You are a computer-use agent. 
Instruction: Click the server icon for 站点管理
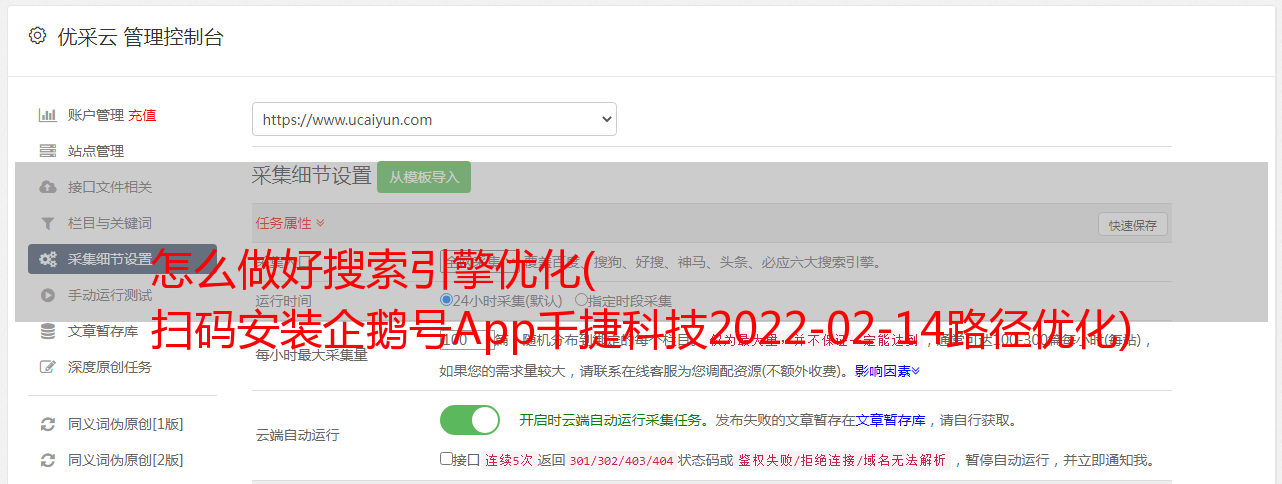click(47, 151)
